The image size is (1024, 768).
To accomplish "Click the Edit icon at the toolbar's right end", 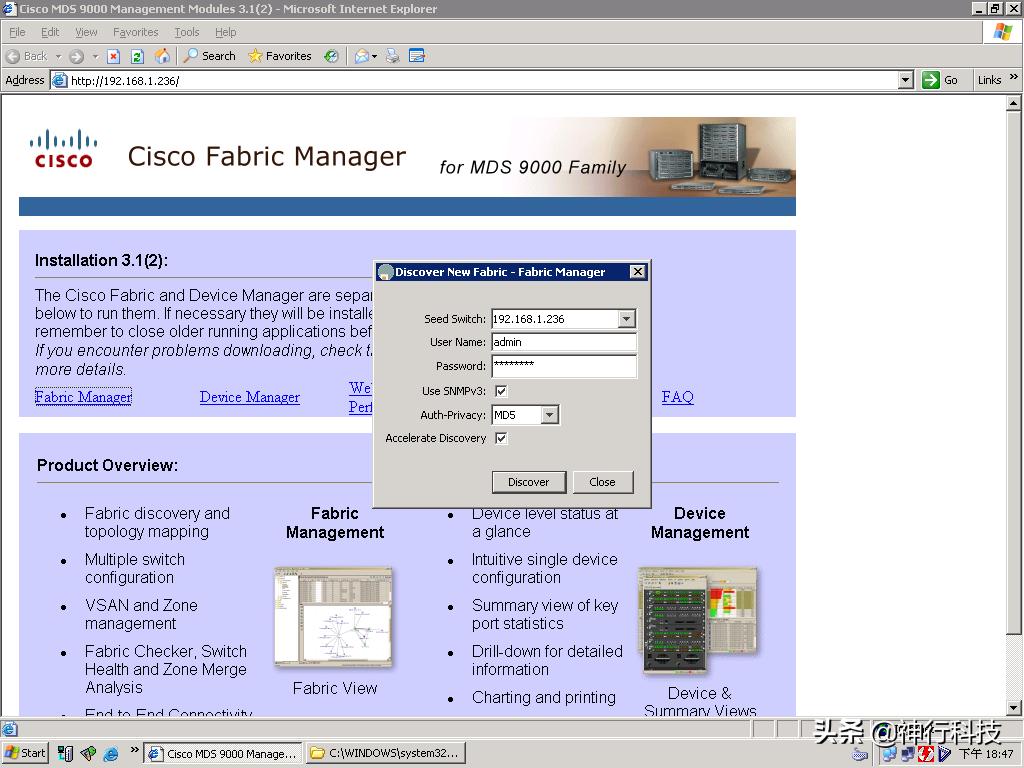I will (419, 56).
